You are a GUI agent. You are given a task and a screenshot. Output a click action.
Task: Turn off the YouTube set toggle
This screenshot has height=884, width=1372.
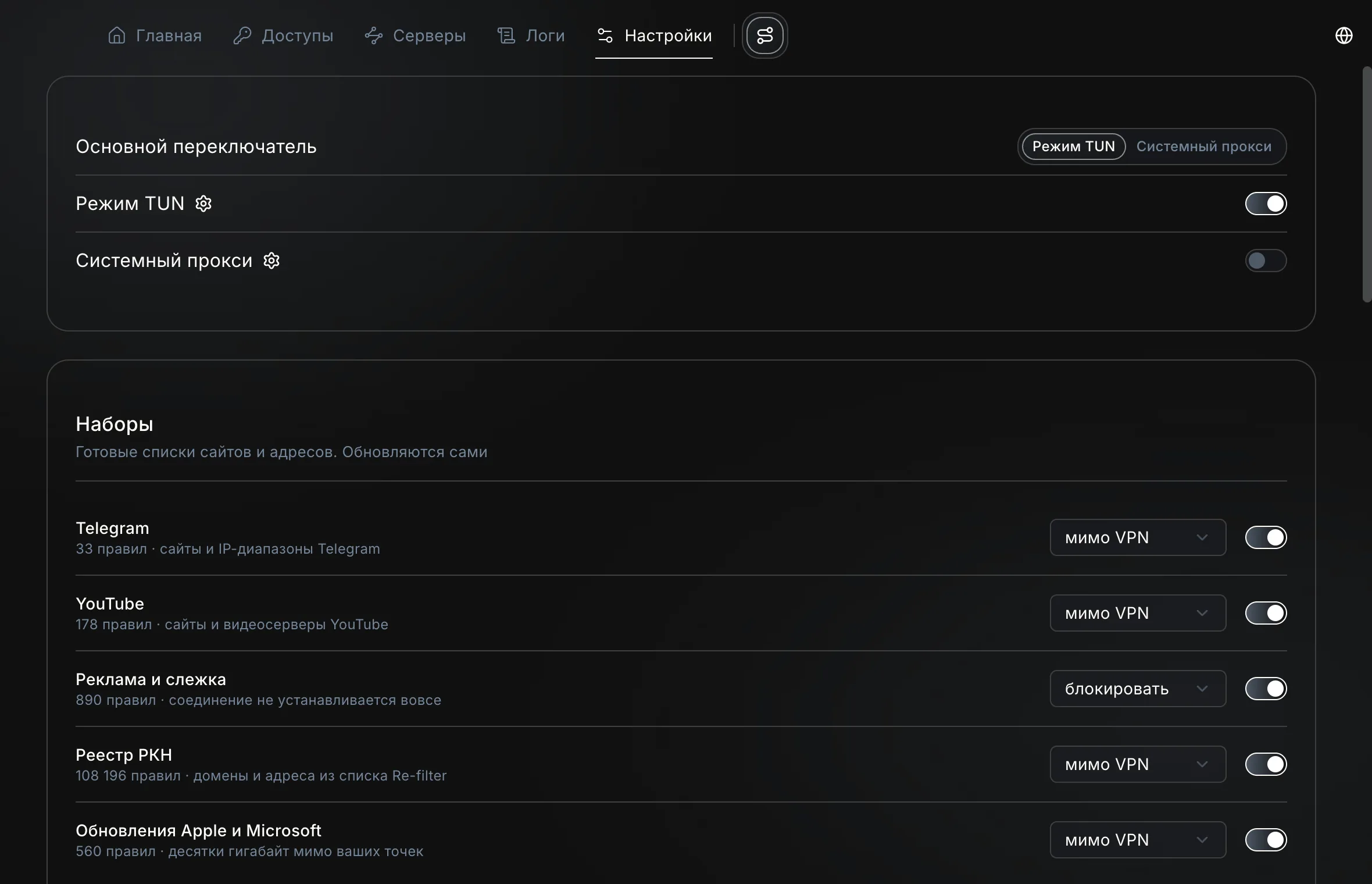1266,613
